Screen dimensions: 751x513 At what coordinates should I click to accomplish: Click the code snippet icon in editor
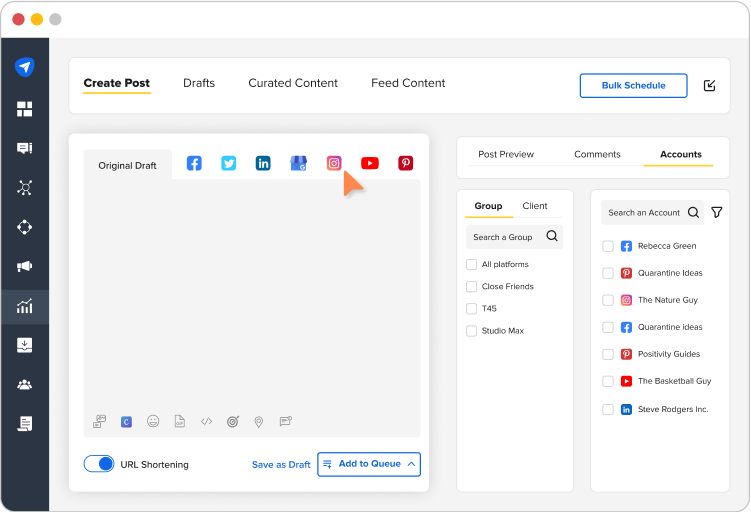pyautogui.click(x=206, y=422)
